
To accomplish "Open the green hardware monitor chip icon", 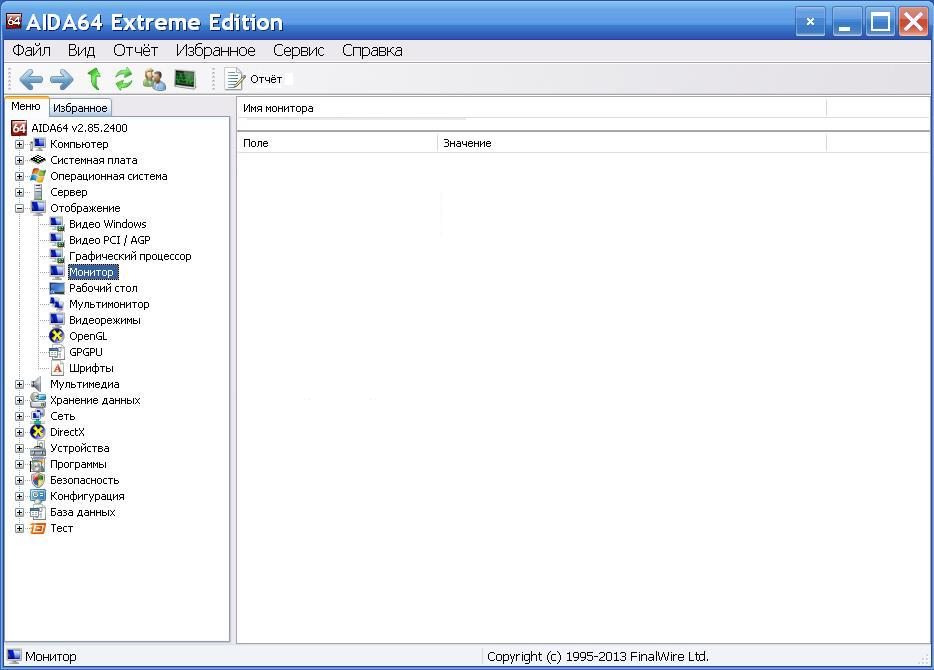I will 185,79.
